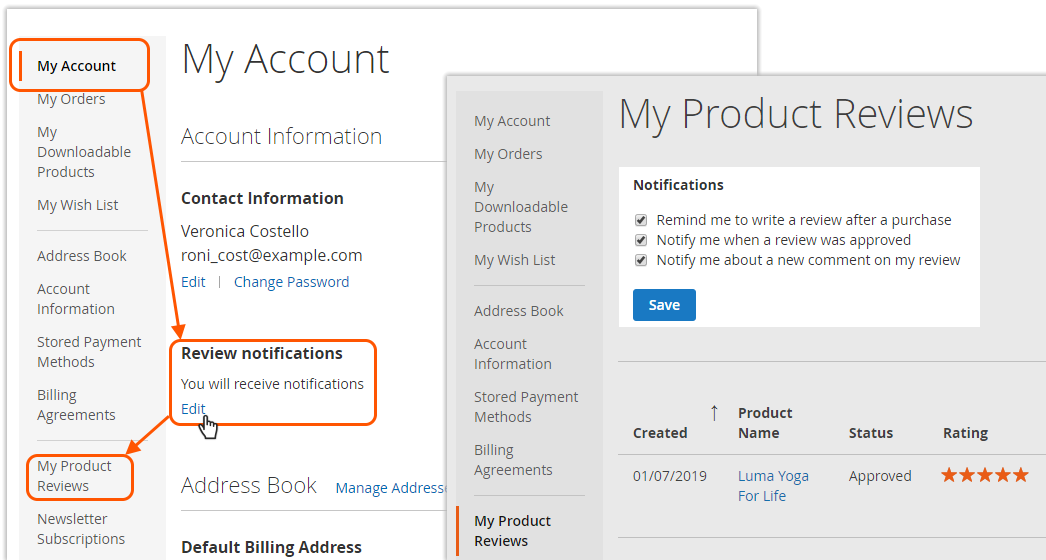Click the sort arrow above the Created column
1046x560 pixels.
(714, 413)
